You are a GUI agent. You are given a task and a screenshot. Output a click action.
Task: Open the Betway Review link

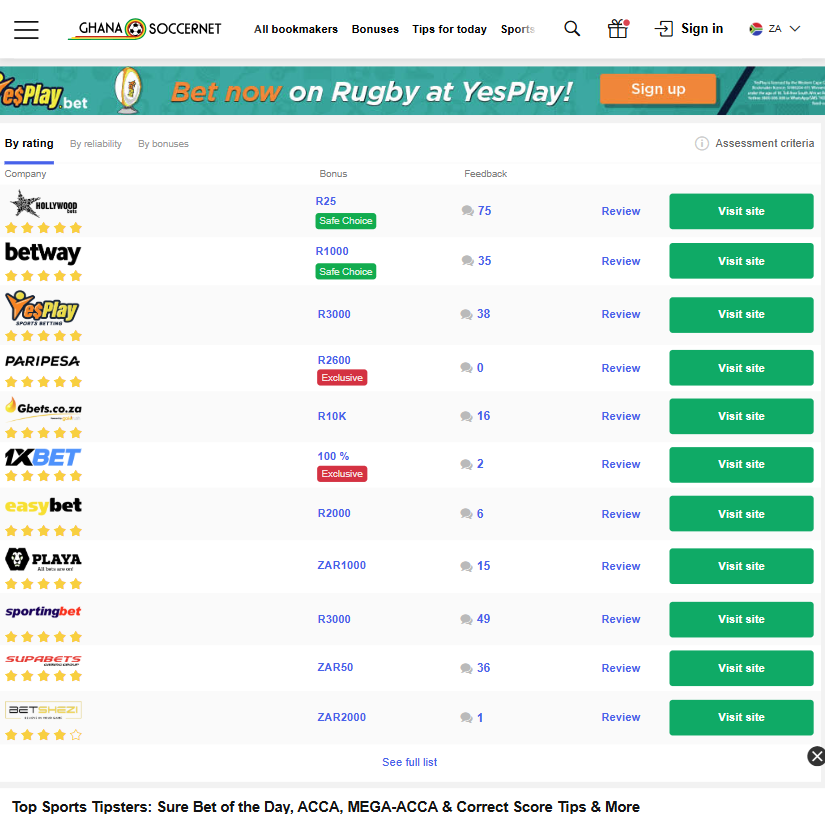coord(621,262)
